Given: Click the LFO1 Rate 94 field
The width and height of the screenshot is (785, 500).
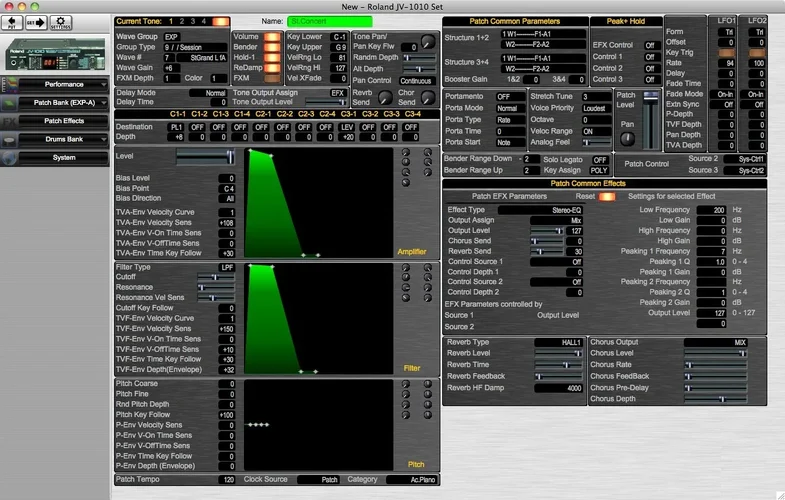Looking at the screenshot, I should coord(726,64).
